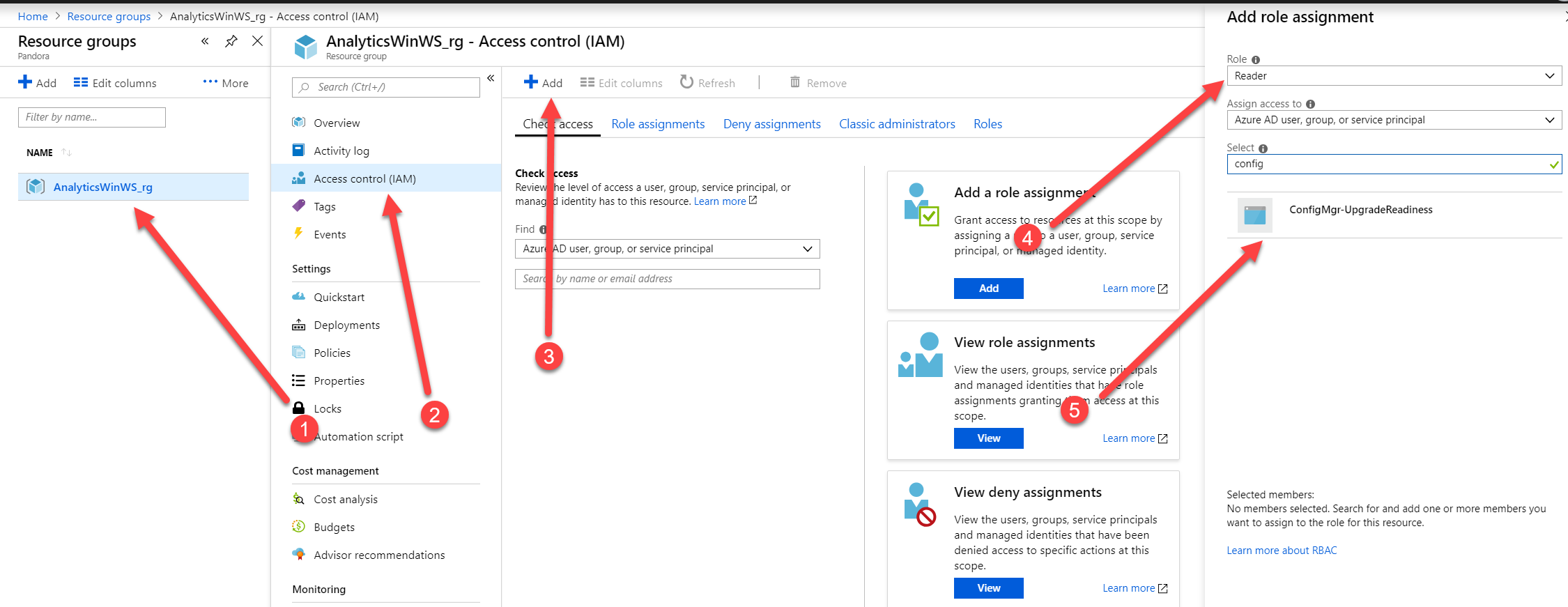
Task: Collapse the Resource groups panel with double chevron
Action: (205, 41)
